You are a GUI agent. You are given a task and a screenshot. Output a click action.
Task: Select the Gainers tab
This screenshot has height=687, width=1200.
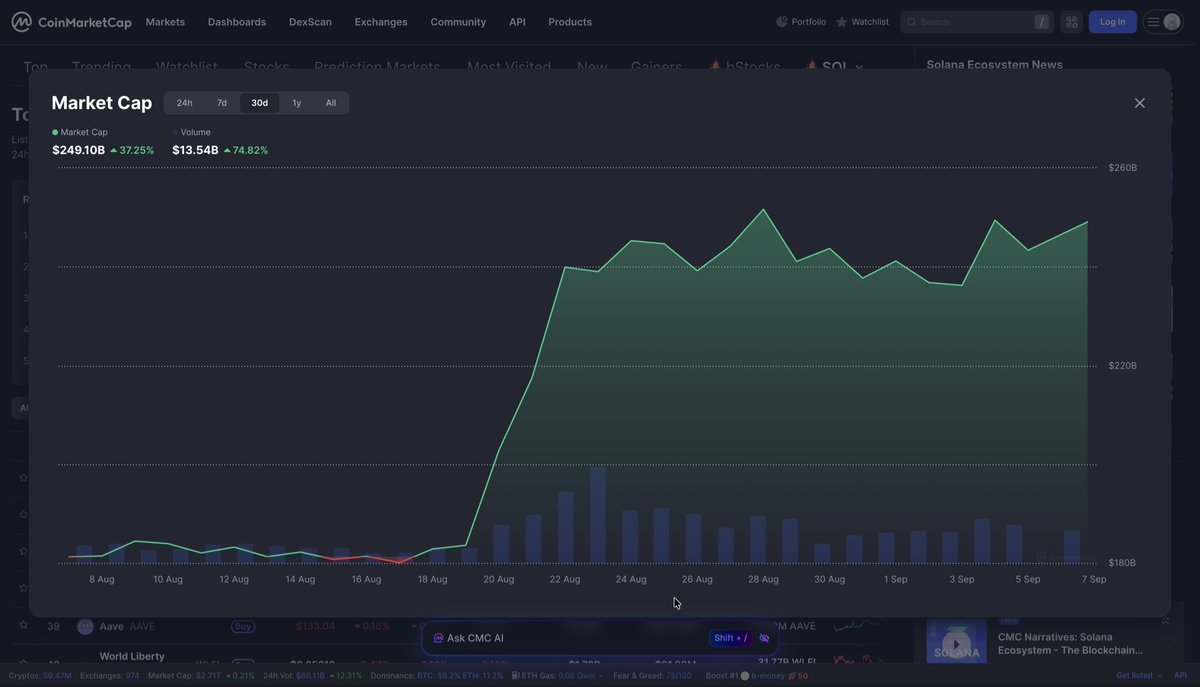point(656,67)
